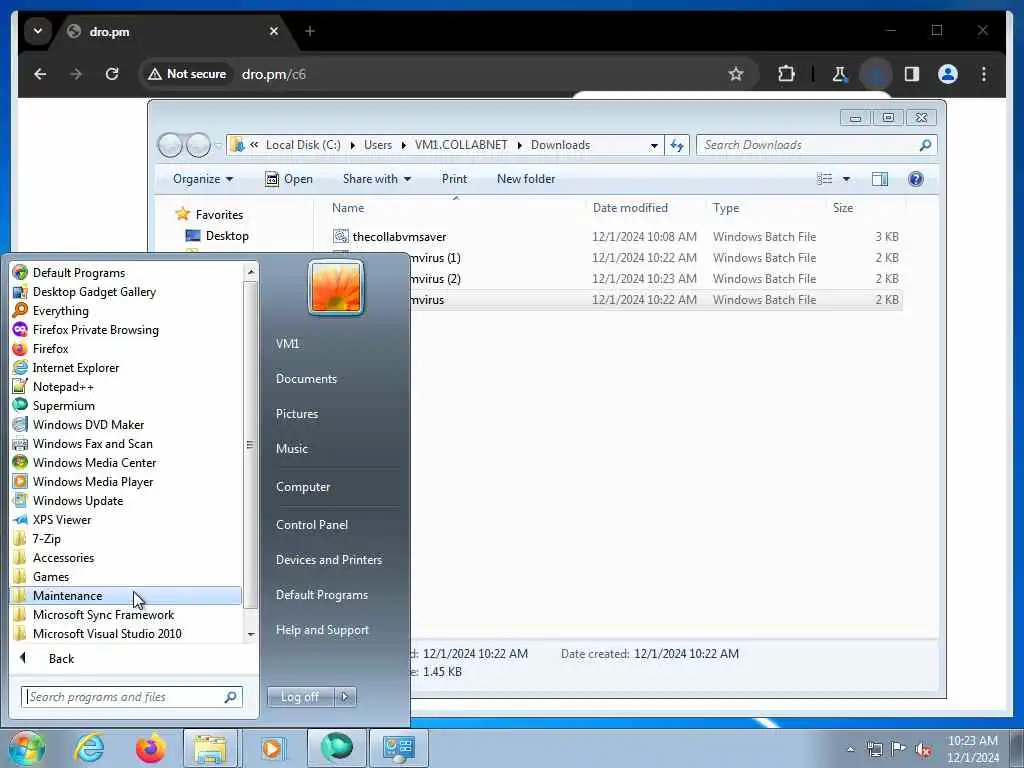The width and height of the screenshot is (1024, 768).
Task: Launch Windows Media Center
Action: click(94, 462)
